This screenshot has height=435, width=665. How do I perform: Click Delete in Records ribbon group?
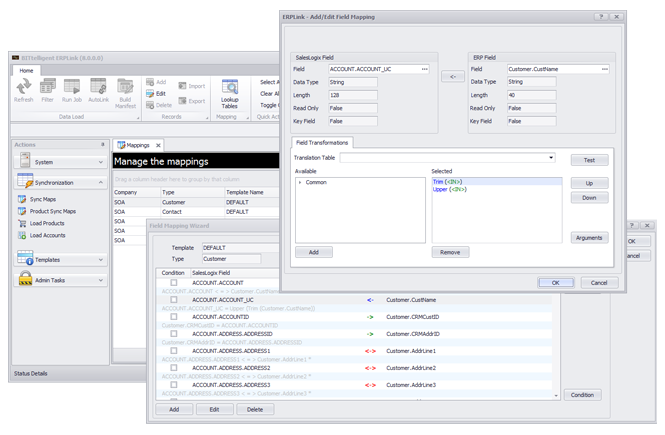click(159, 105)
